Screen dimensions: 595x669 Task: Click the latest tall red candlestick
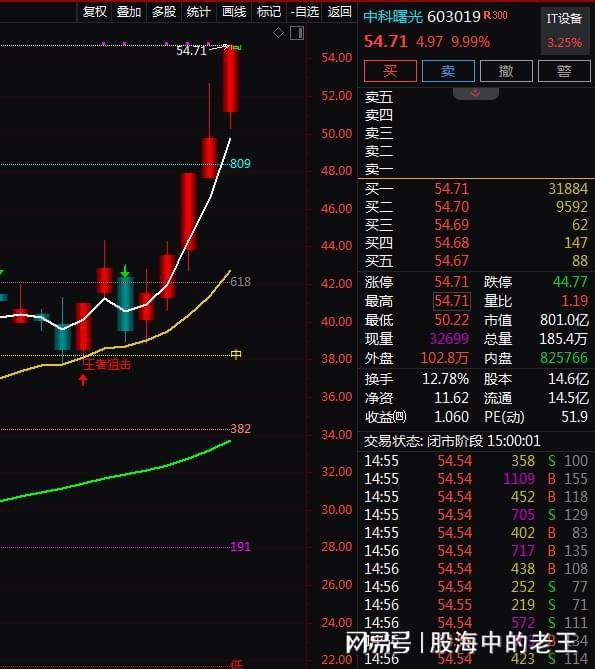pyautogui.click(x=230, y=80)
